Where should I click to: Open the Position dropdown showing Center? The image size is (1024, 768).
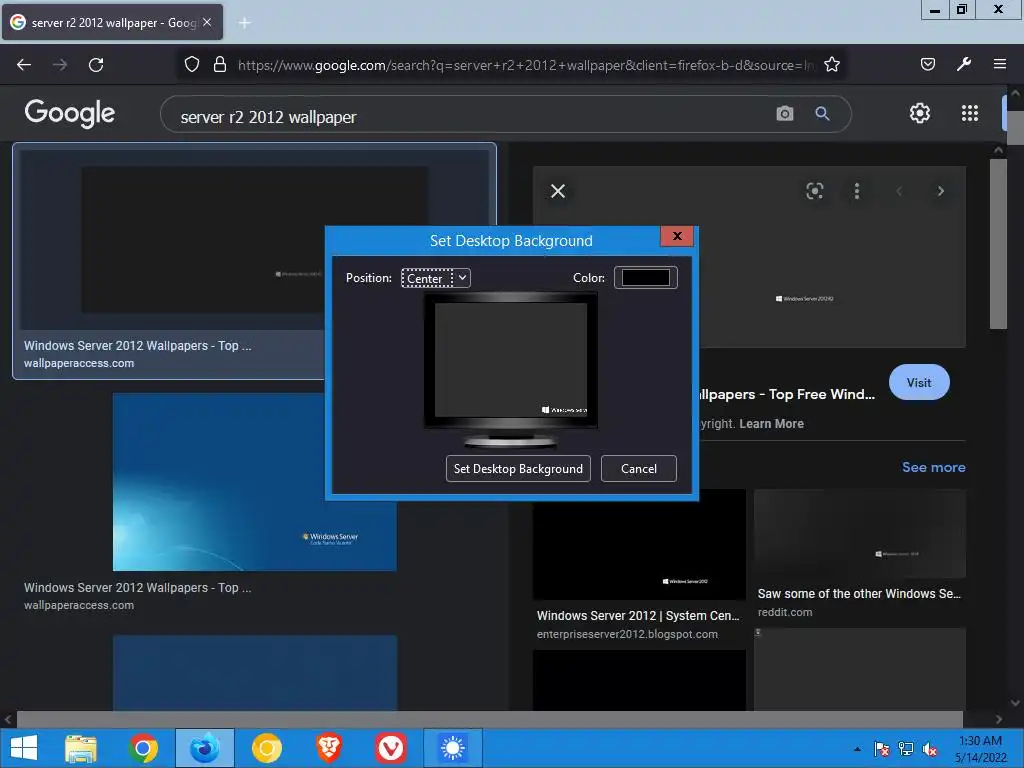coord(436,278)
